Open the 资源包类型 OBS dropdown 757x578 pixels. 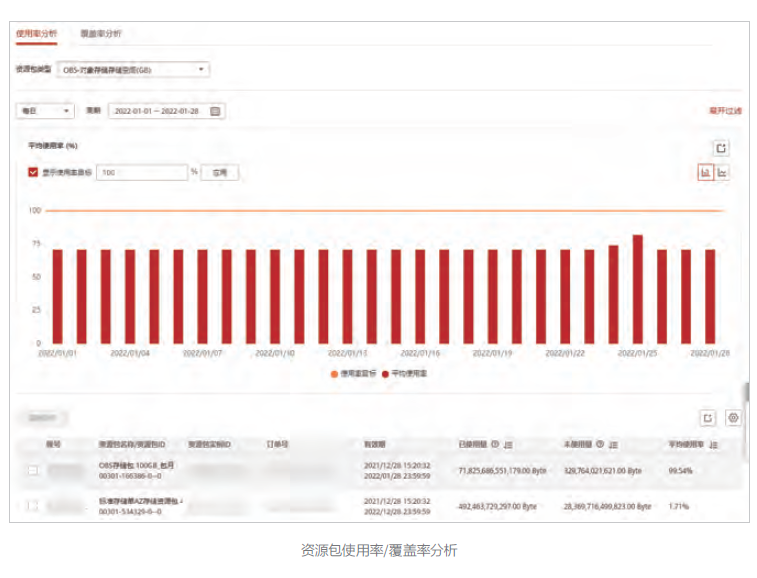click(133, 70)
